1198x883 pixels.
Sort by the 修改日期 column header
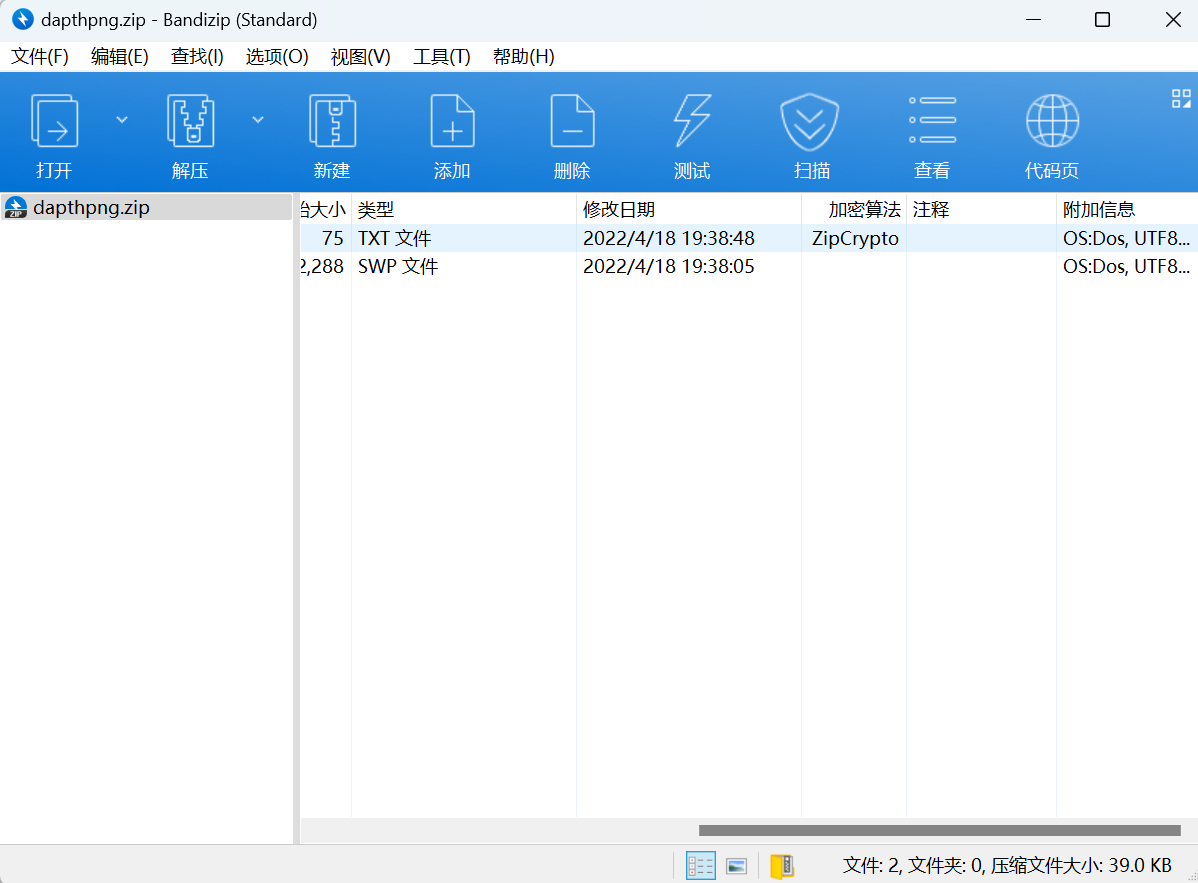688,209
